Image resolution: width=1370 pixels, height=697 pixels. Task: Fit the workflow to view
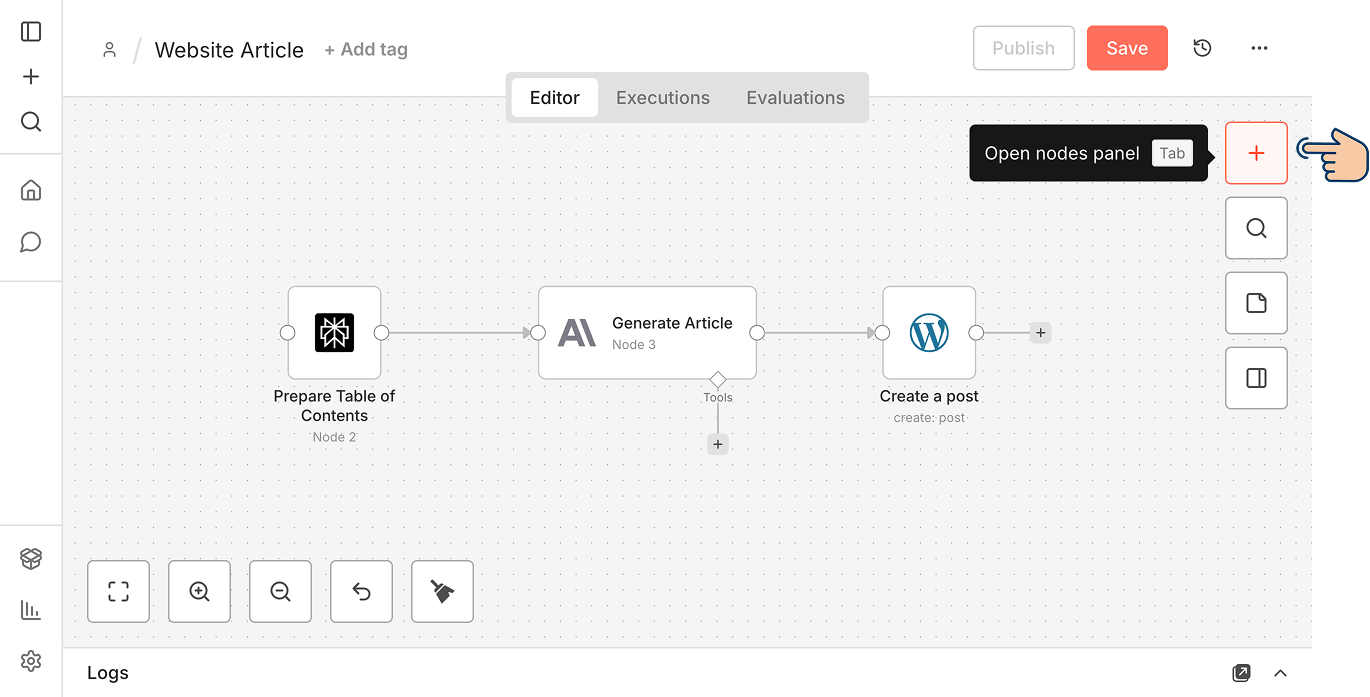click(x=118, y=591)
